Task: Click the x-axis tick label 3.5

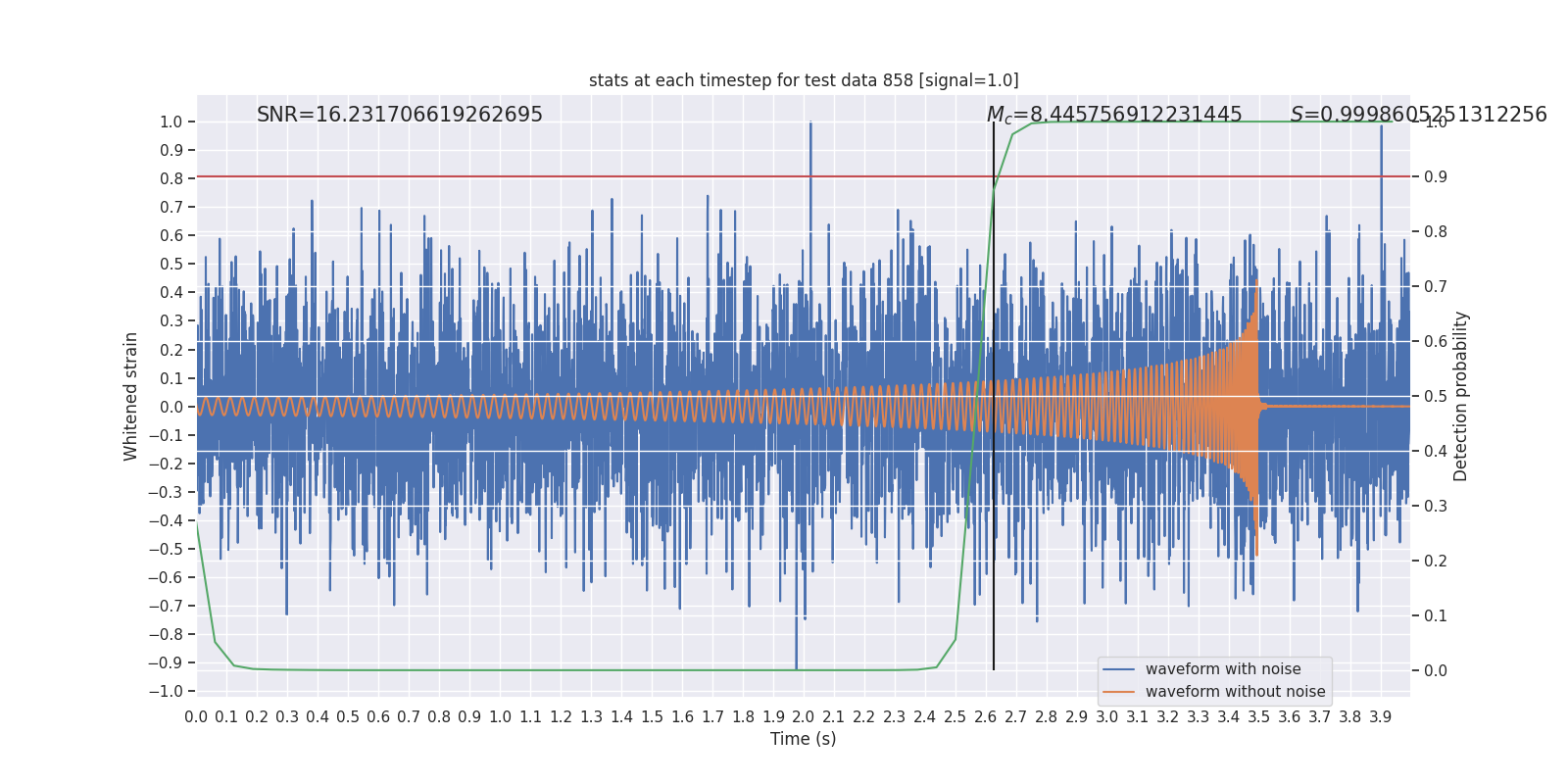Action: click(x=1258, y=717)
